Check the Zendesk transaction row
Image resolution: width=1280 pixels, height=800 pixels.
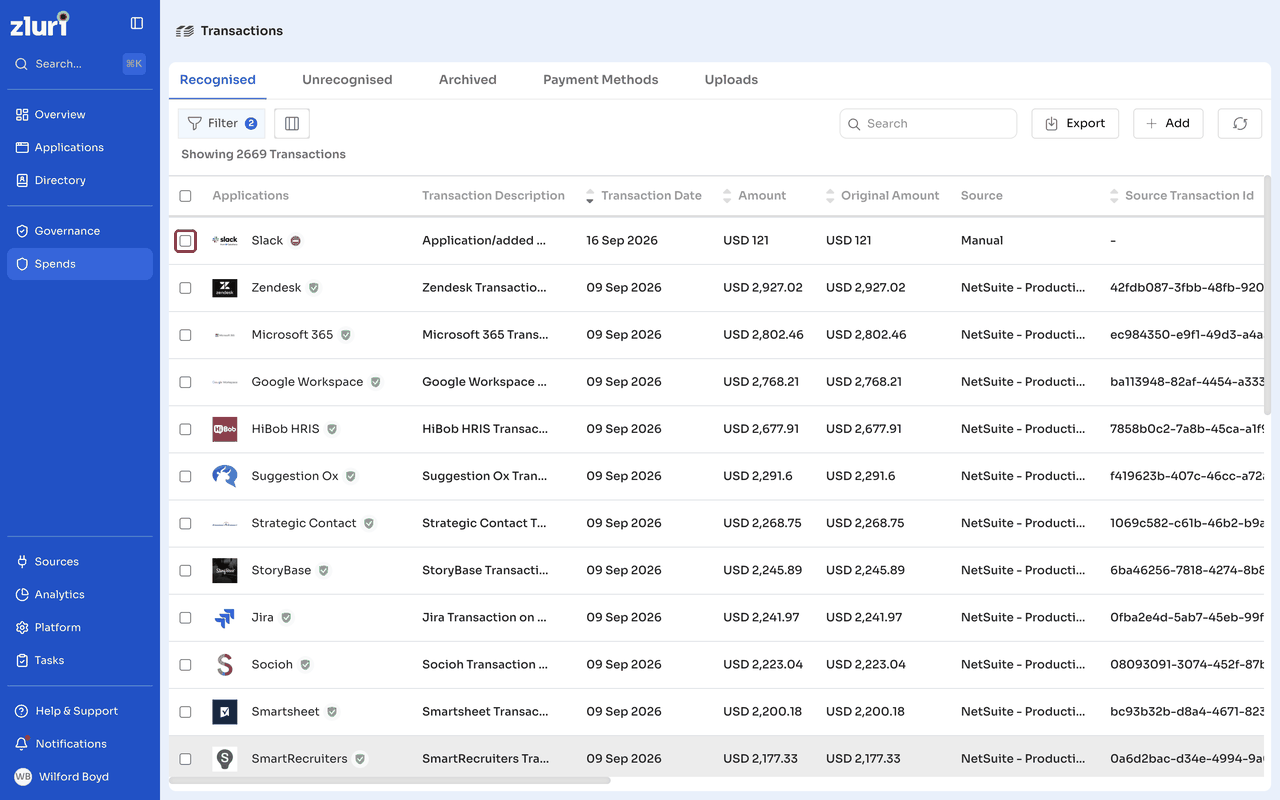185,288
